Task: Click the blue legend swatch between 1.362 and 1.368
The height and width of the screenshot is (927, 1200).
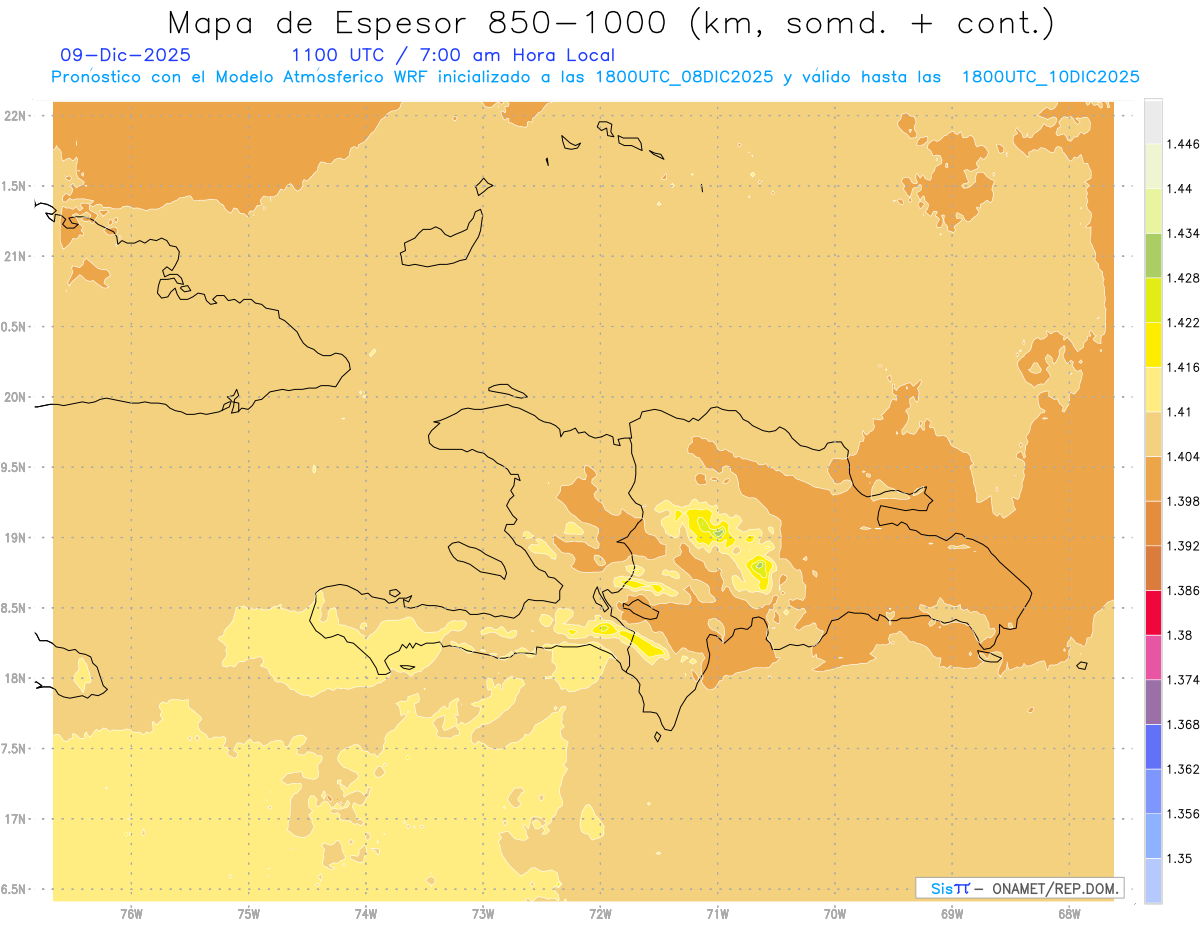Action: (x=1153, y=747)
